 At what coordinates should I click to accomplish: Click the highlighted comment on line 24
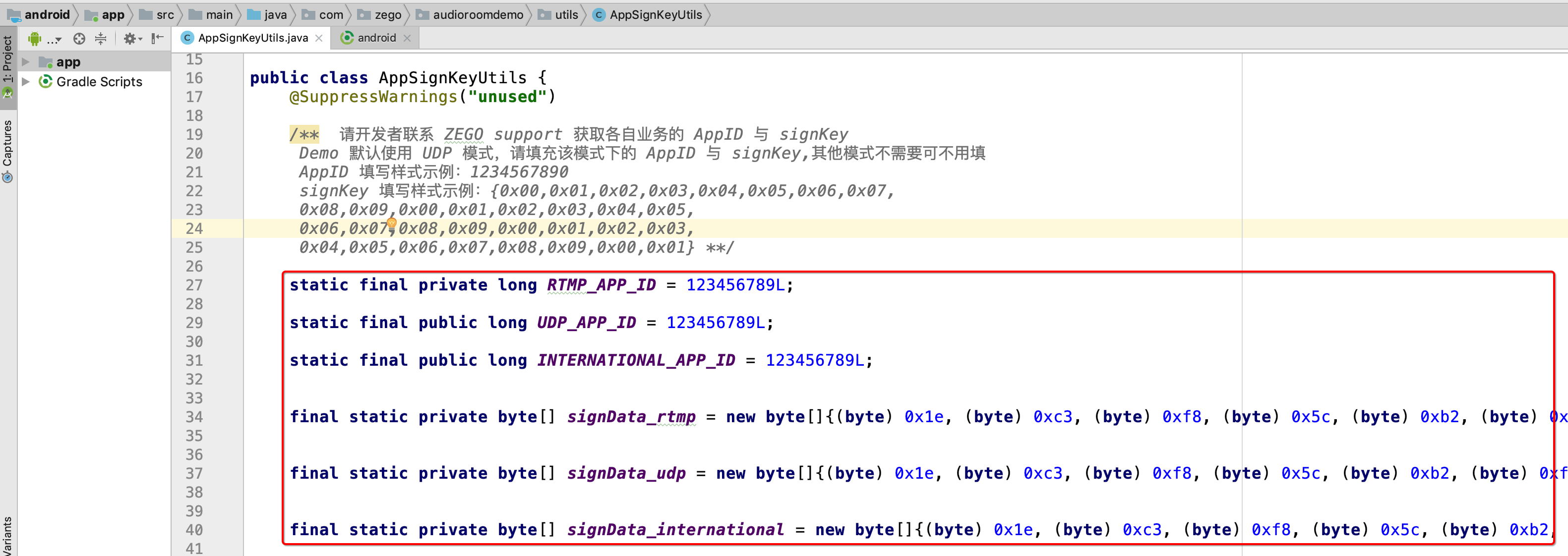click(x=496, y=229)
